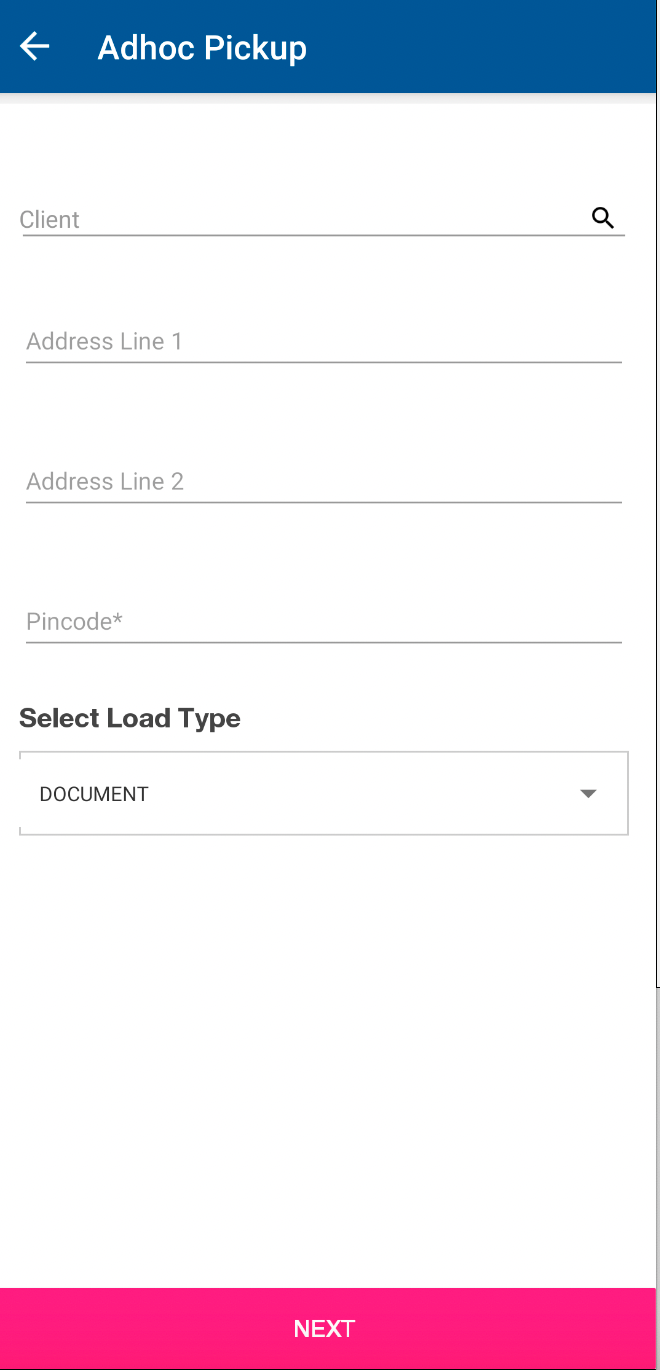The image size is (660, 1370).
Task: Search for a client using the magnifier
Action: click(603, 218)
